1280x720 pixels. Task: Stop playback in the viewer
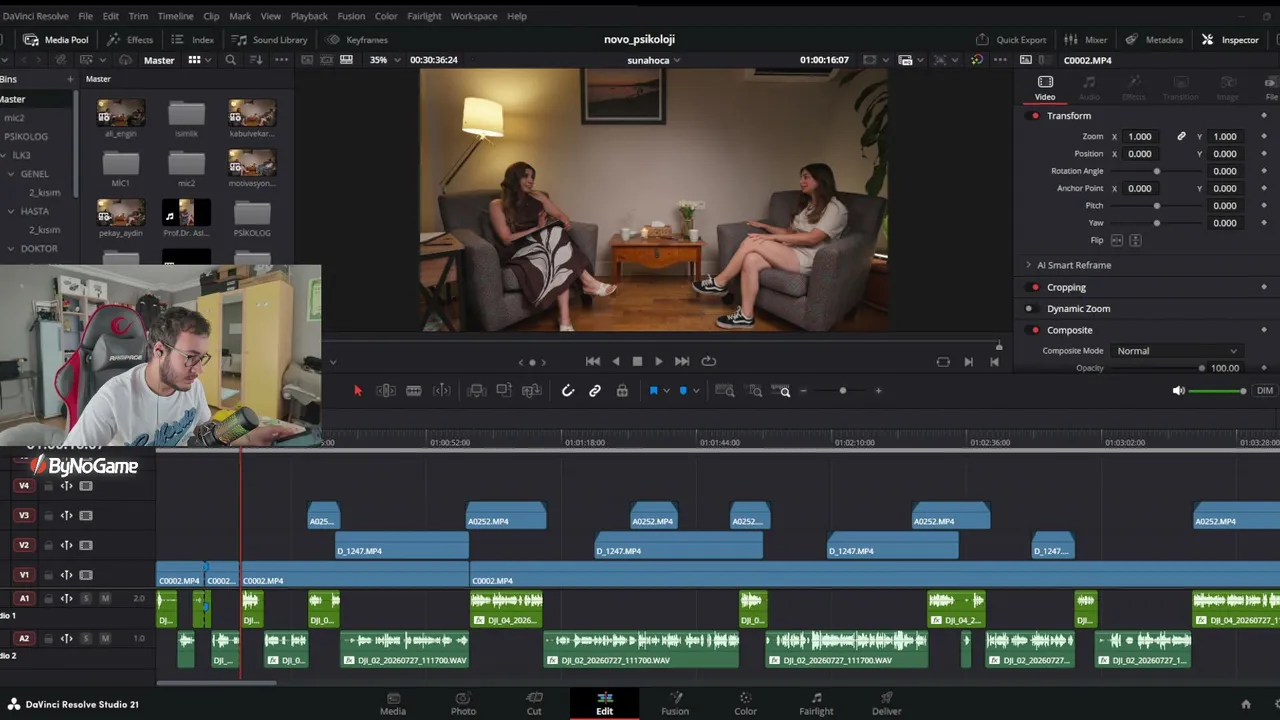click(637, 361)
